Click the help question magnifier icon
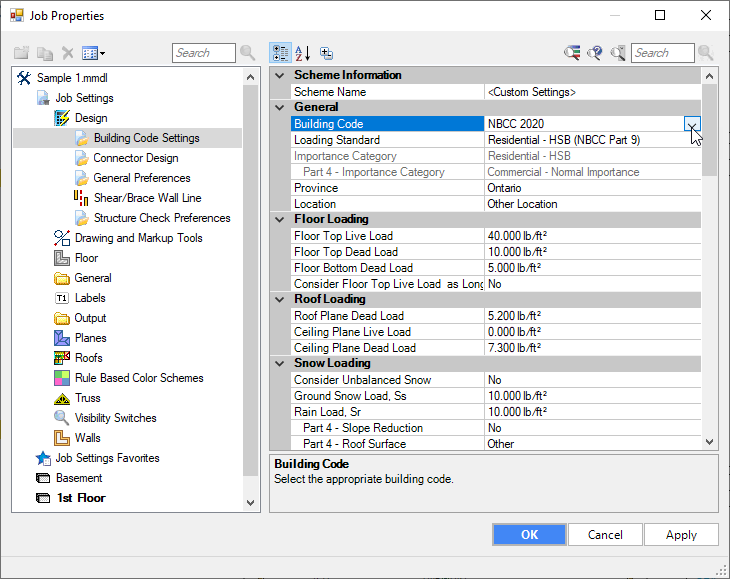 tap(595, 53)
